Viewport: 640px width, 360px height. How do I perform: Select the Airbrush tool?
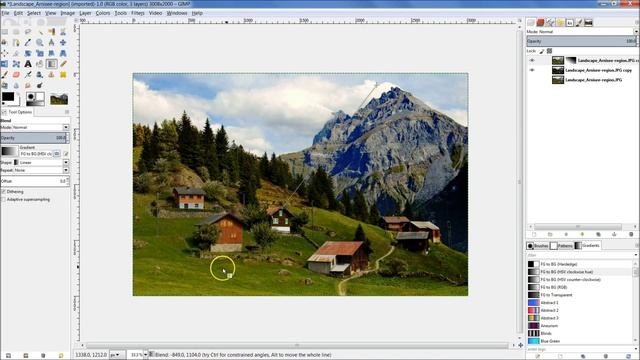(28, 74)
